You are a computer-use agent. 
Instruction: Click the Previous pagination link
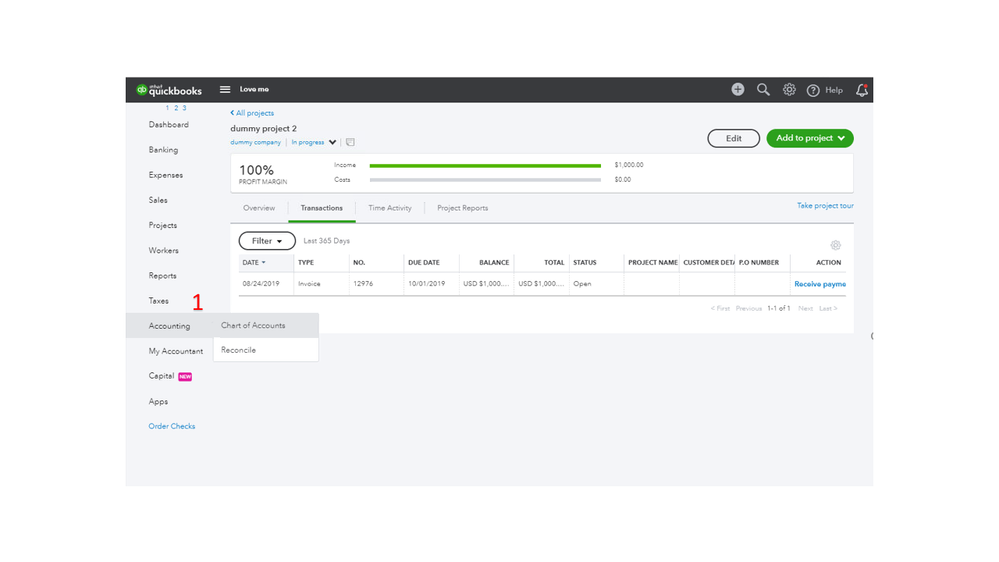tap(749, 308)
